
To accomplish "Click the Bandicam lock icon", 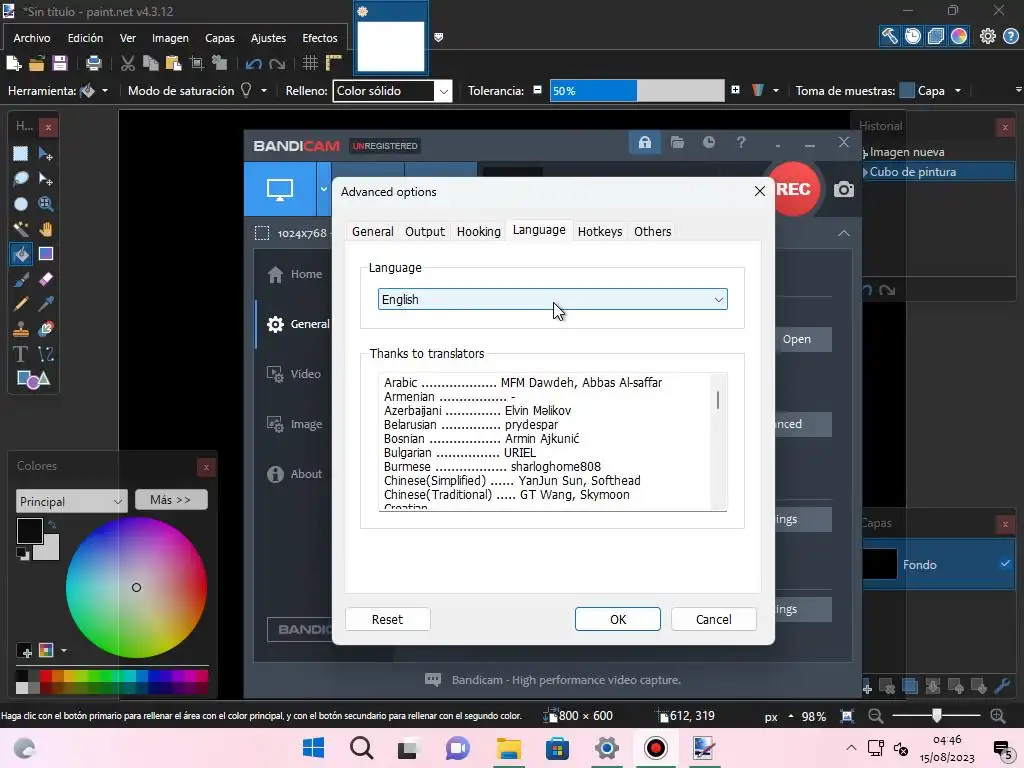I will coord(645,142).
